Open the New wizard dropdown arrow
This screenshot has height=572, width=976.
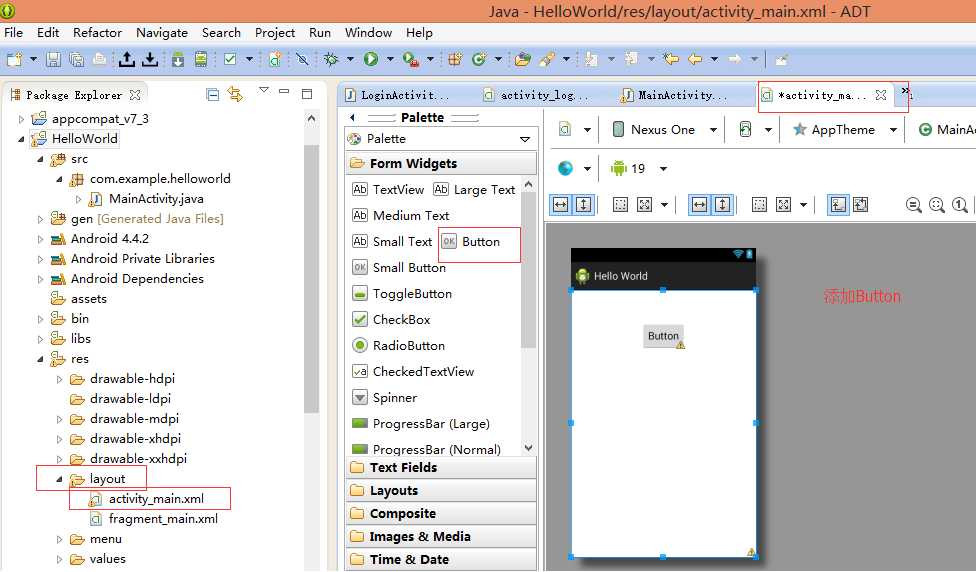pos(33,59)
